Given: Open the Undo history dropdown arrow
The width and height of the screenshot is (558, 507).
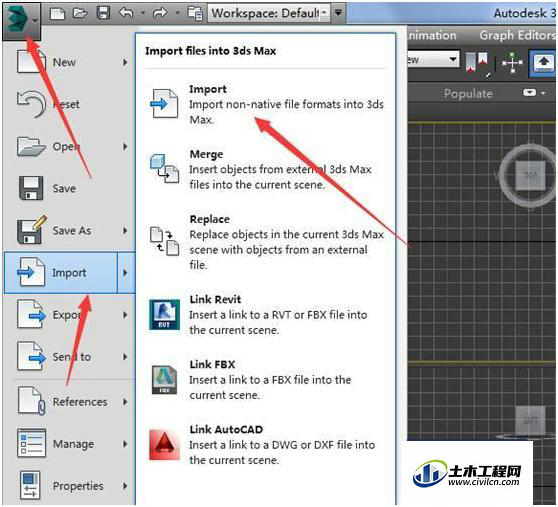Looking at the screenshot, I should (x=143, y=13).
